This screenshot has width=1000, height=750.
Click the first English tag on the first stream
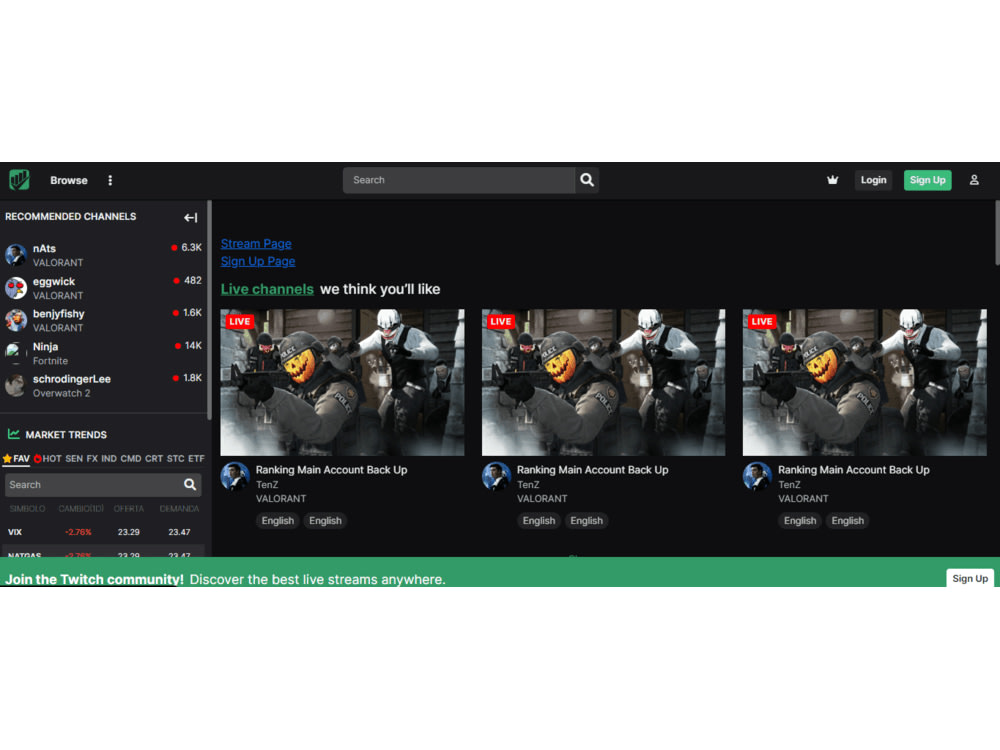277,521
